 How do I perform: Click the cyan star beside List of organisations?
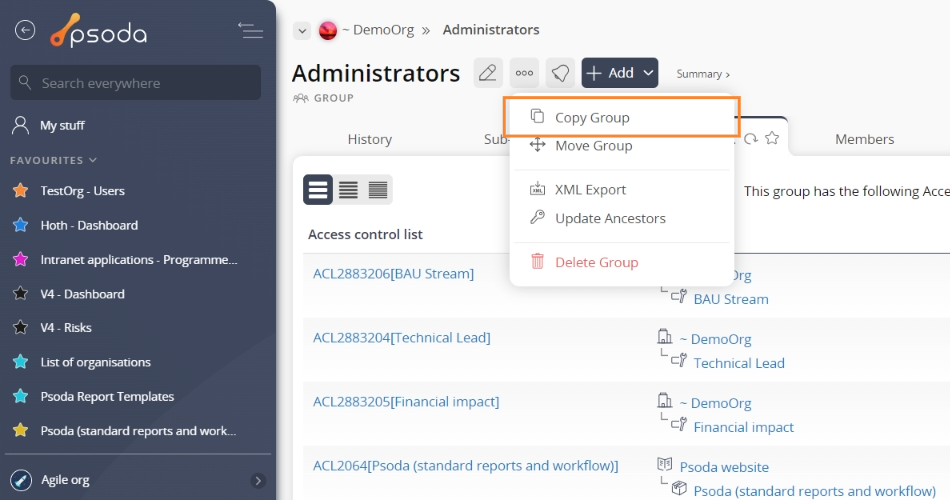(x=21, y=362)
